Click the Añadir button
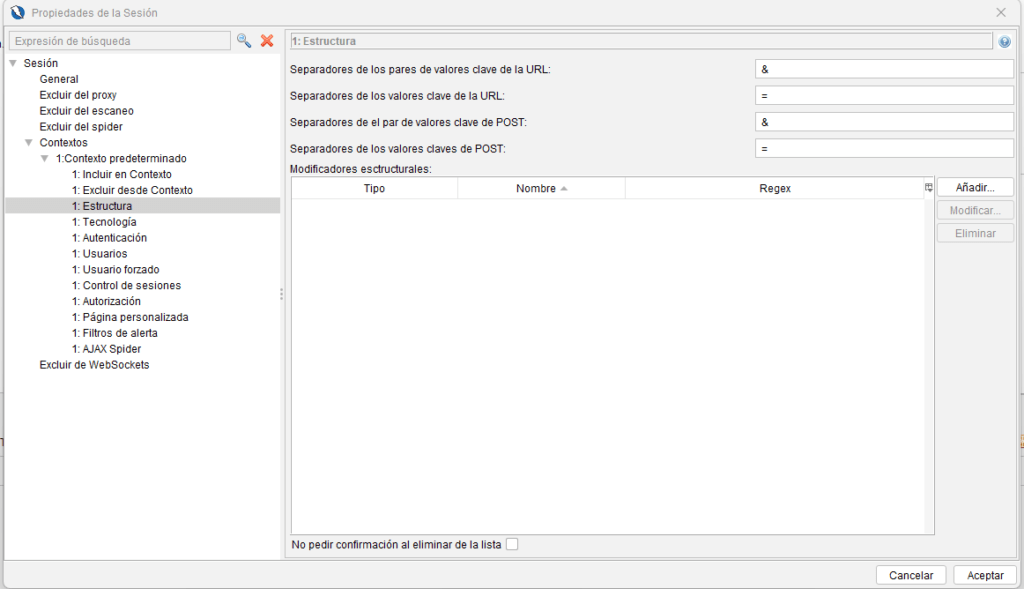 click(975, 188)
